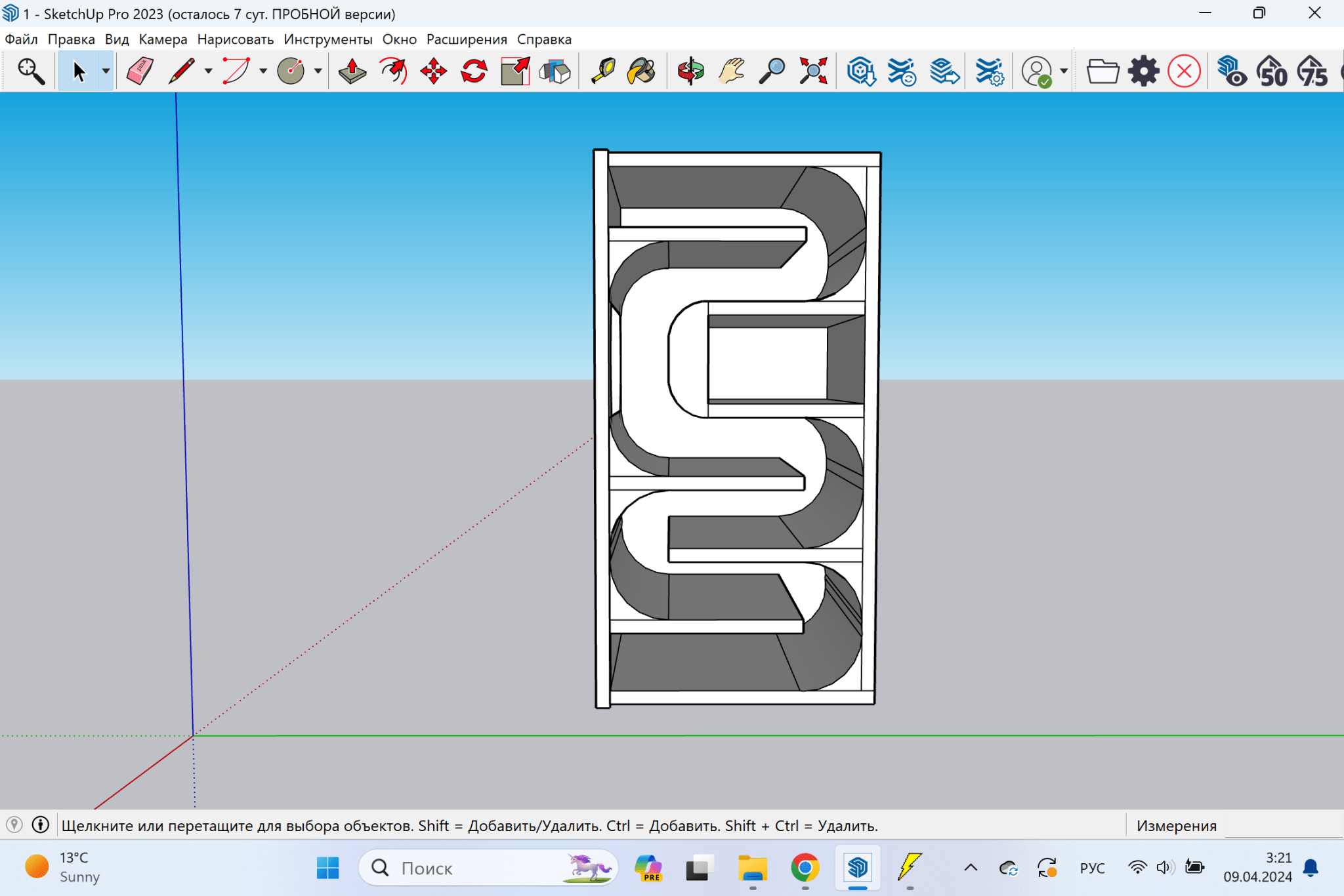
Task: Click the Zoom Extents tool
Action: [x=813, y=71]
